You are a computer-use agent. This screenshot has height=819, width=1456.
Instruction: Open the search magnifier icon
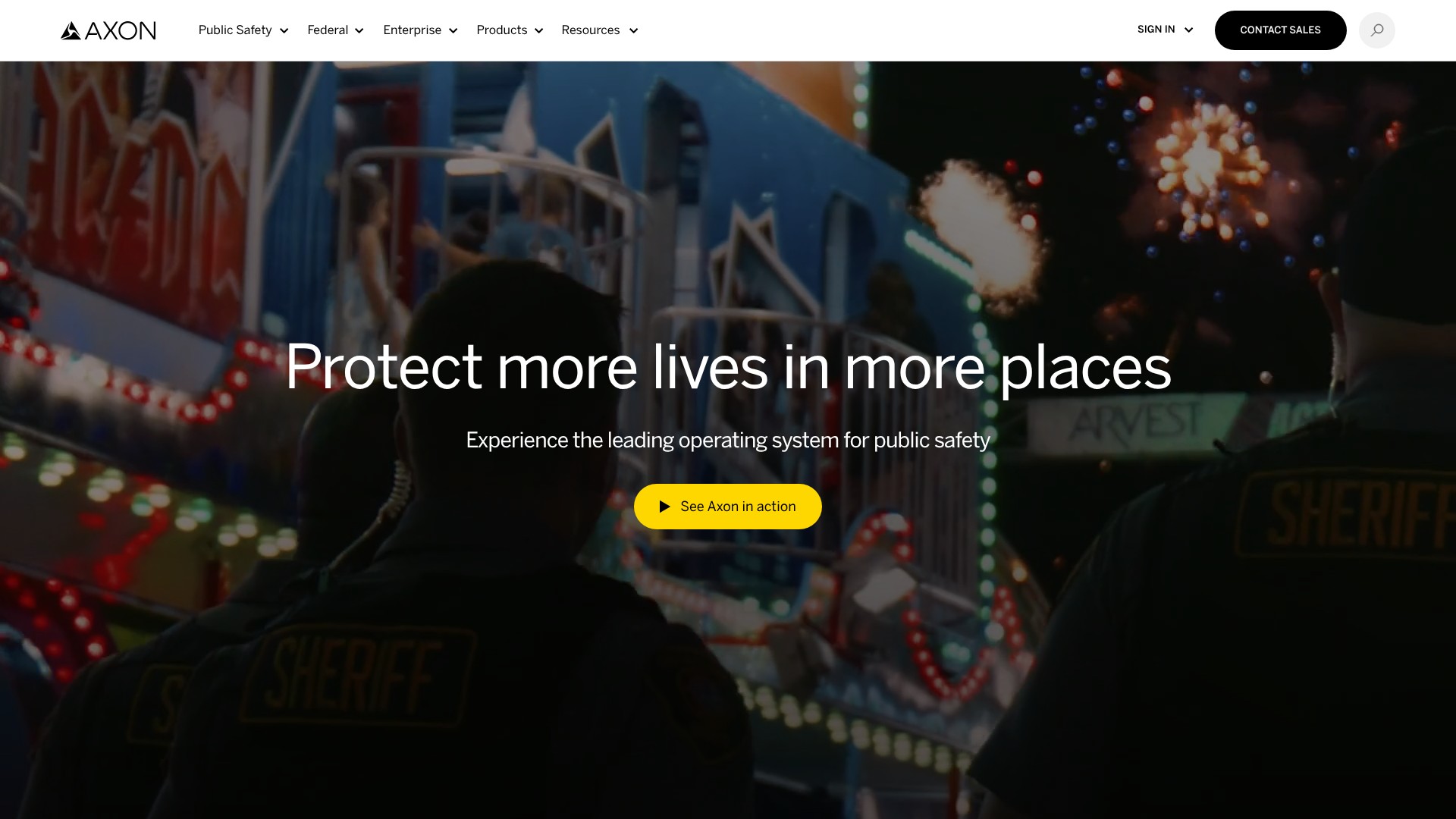pyautogui.click(x=1376, y=30)
